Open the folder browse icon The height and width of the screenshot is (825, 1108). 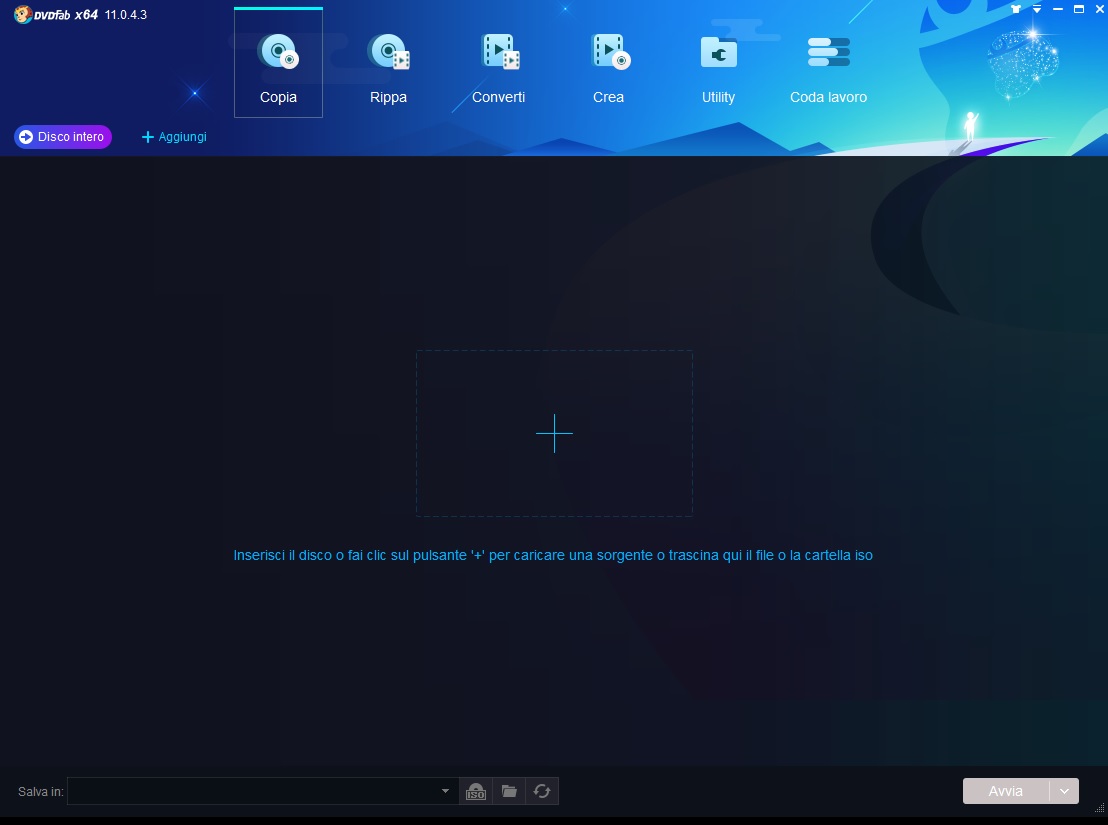[x=509, y=791]
